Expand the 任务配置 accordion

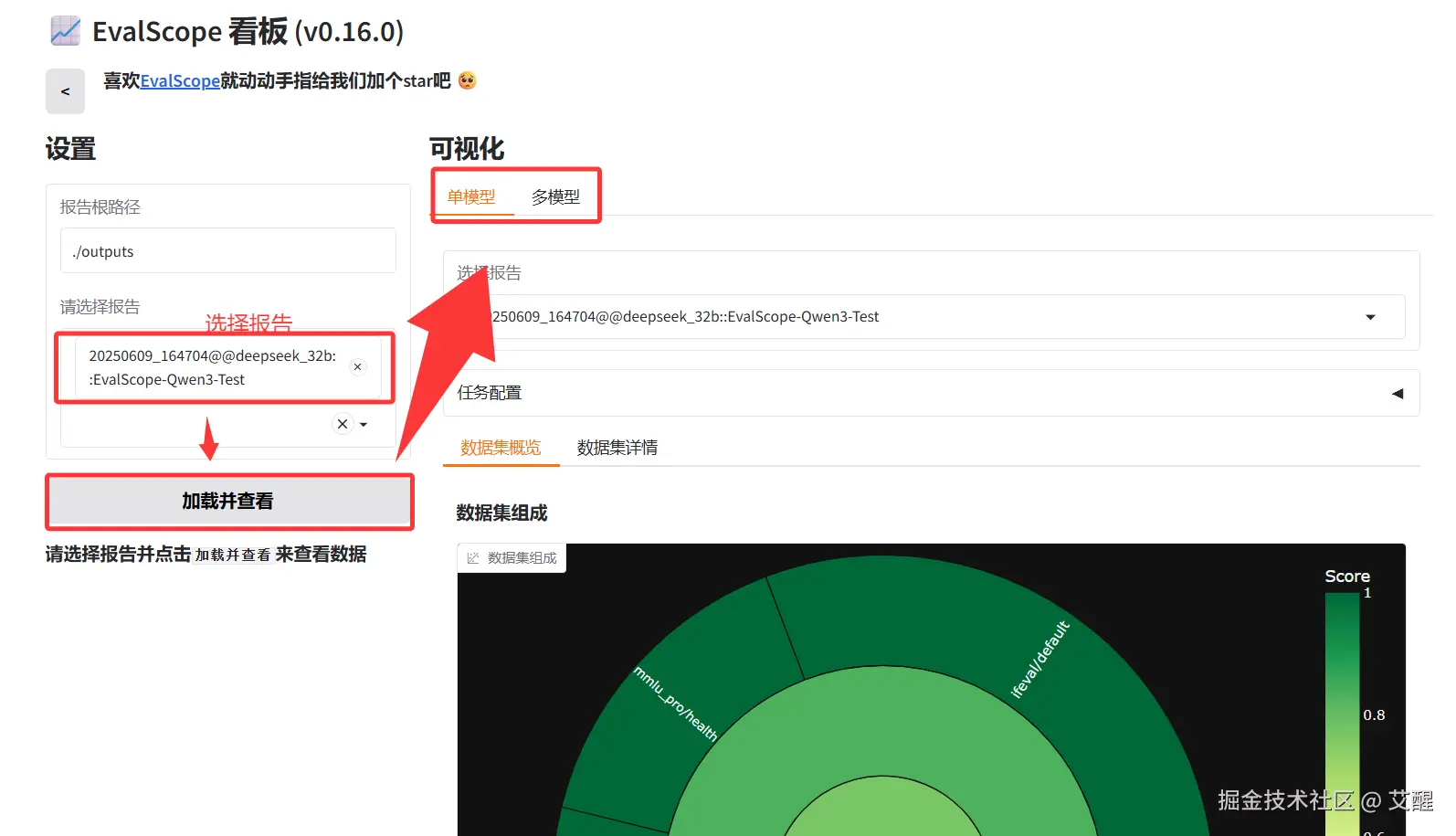932,393
